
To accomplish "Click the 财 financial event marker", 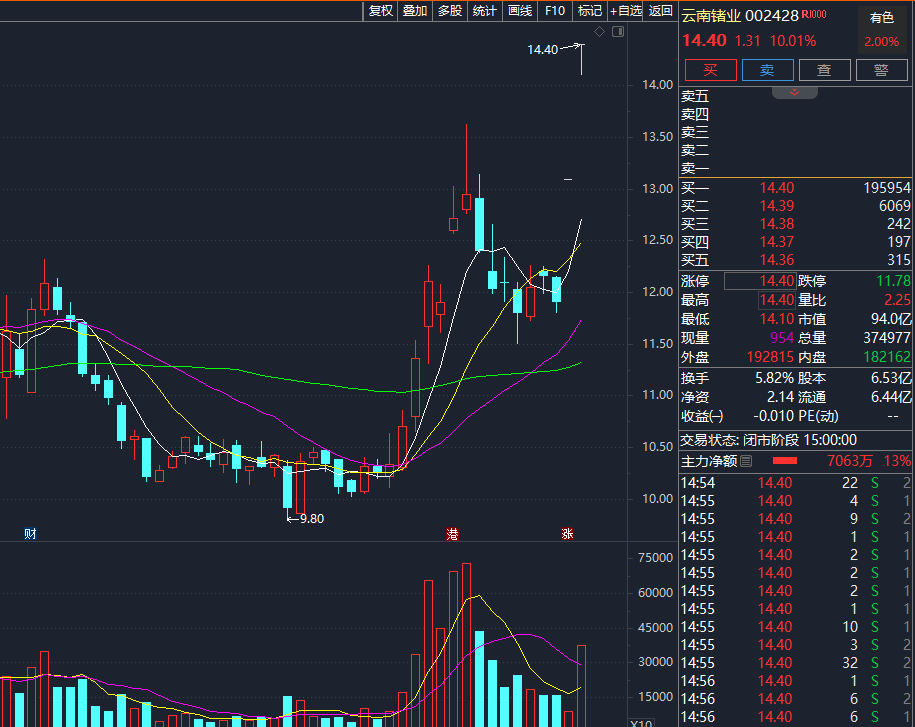I will click(x=30, y=534).
